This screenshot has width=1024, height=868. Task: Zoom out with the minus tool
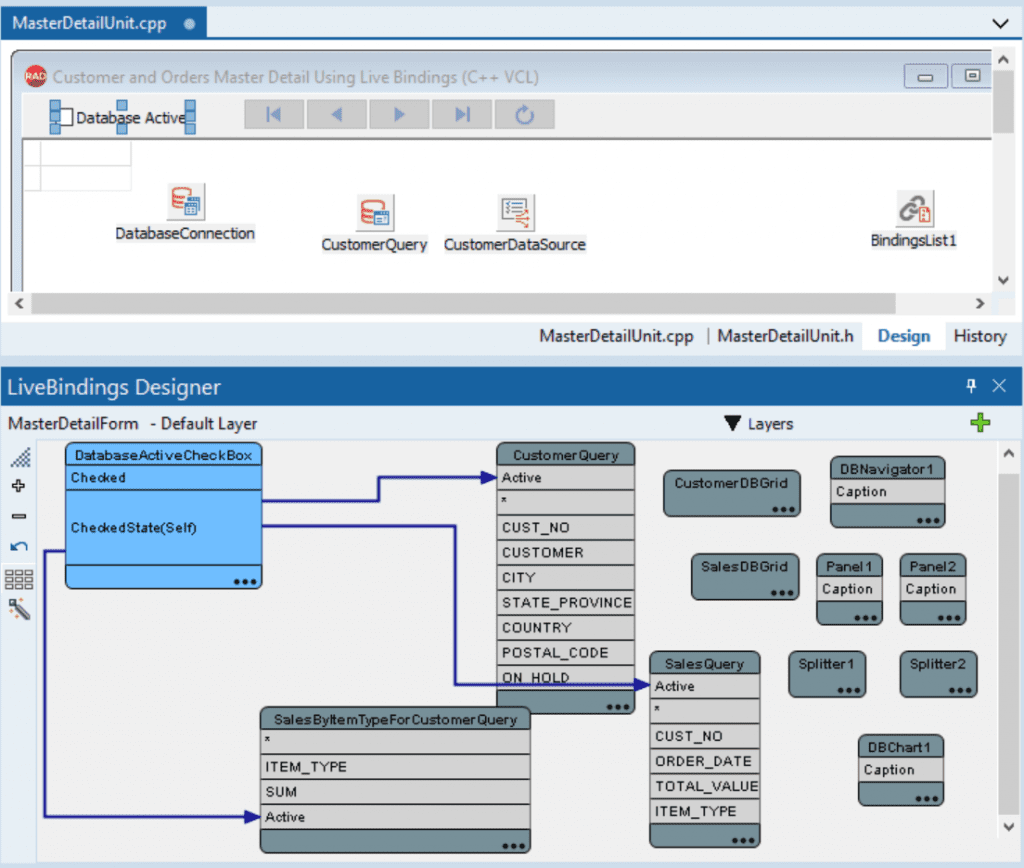pos(19,517)
